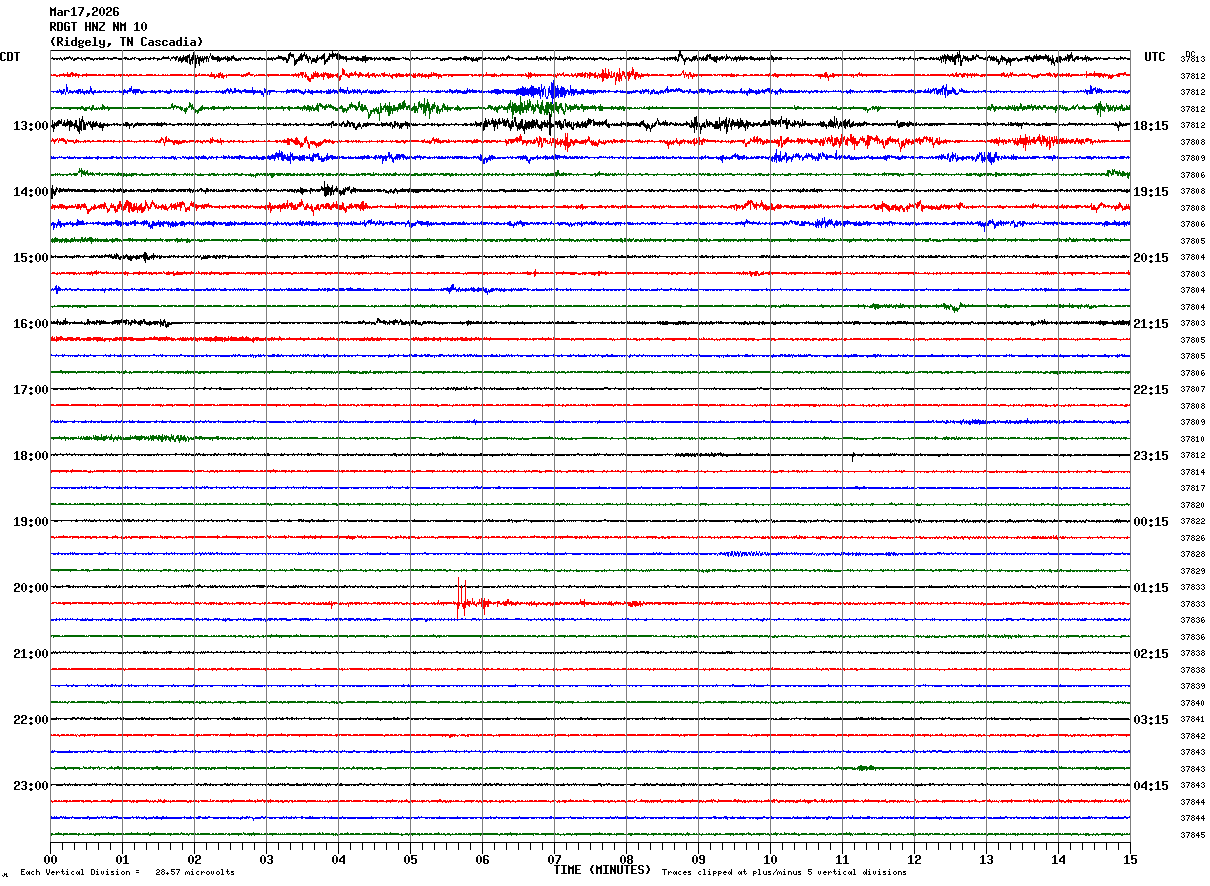Select the DC value 37828
This screenshot has width=1210, height=886.
tap(1193, 555)
